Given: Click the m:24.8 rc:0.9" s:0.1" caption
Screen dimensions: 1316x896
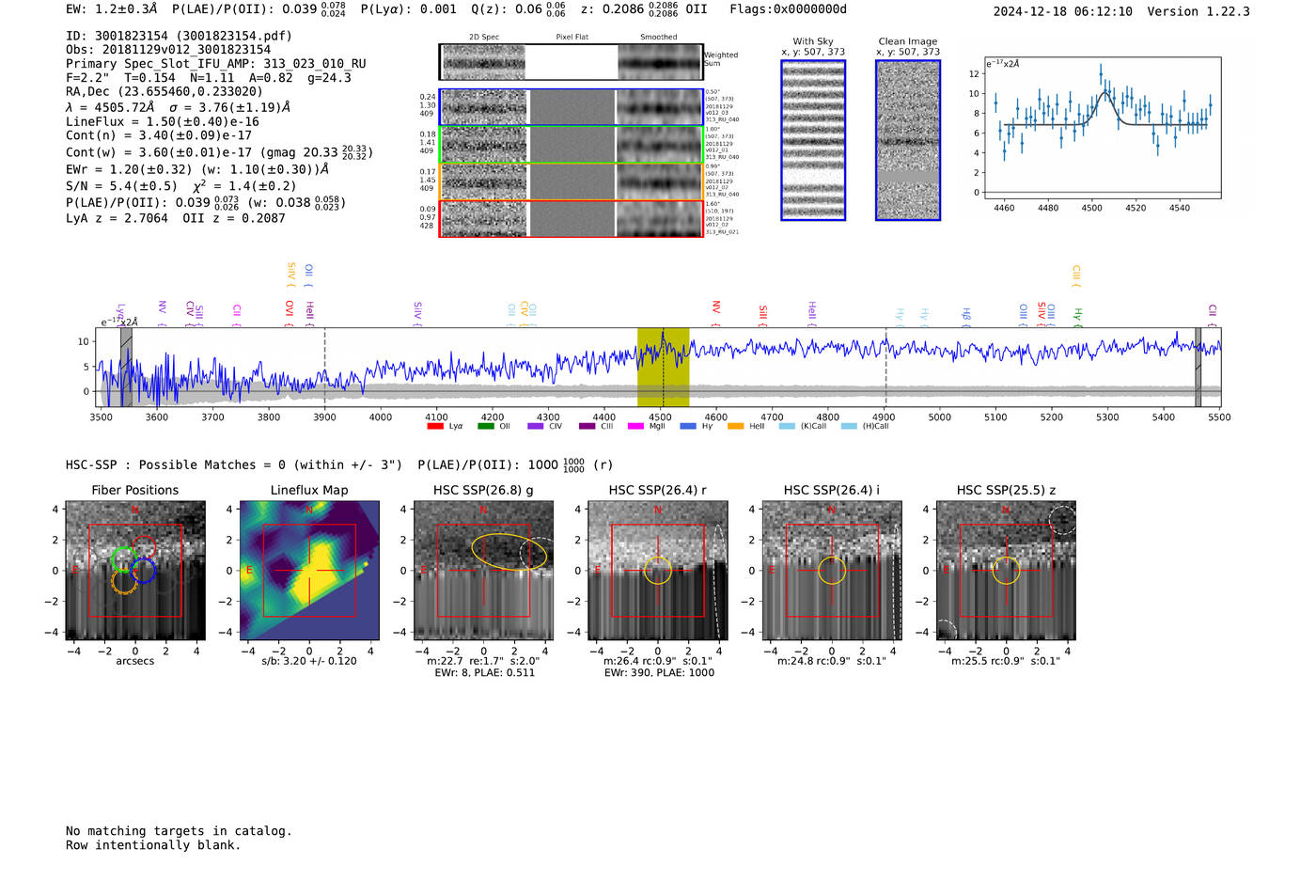Looking at the screenshot, I should click(x=832, y=661).
